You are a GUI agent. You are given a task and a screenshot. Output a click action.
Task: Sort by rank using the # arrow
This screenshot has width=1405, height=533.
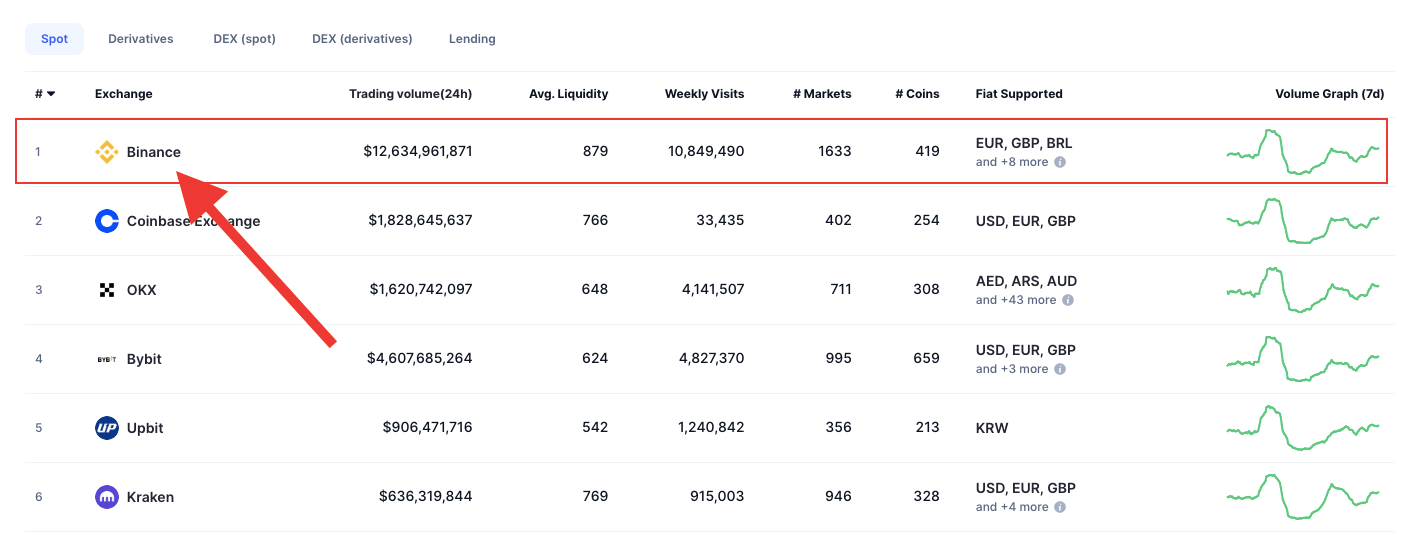point(51,94)
